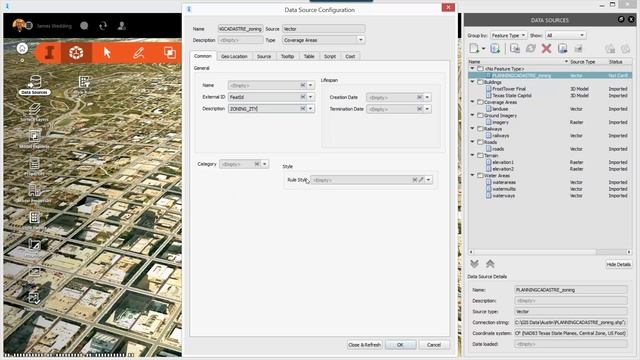The width and height of the screenshot is (640, 360).
Task: Clear the External ID field with its X
Action: tap(303, 97)
